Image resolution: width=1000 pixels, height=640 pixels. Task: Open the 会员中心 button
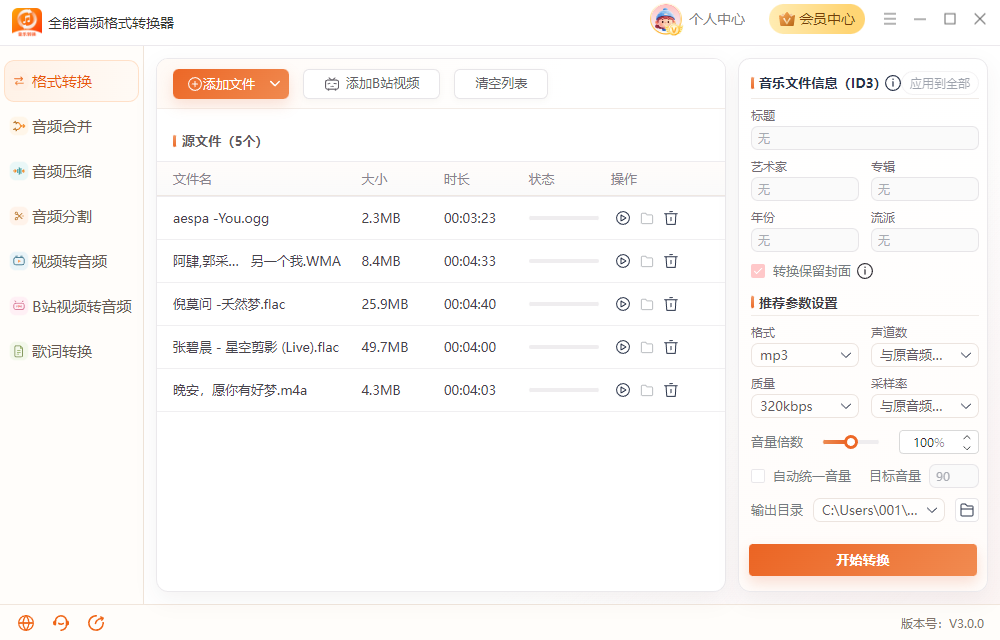pos(817,19)
